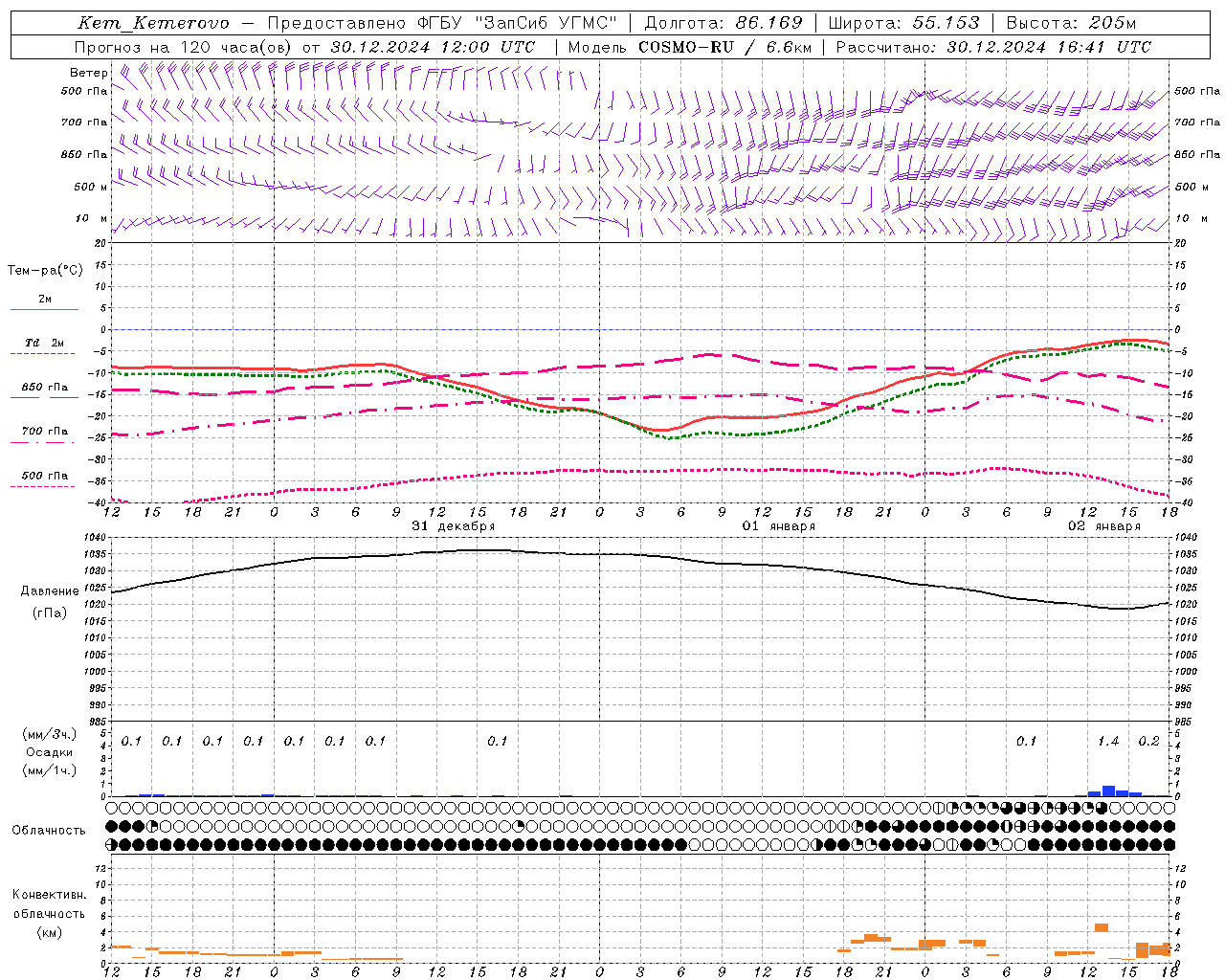Screen dimensions: 1225x980
Task: Click the Тем-ра(°C) temperature panel label
Action: pos(45,271)
